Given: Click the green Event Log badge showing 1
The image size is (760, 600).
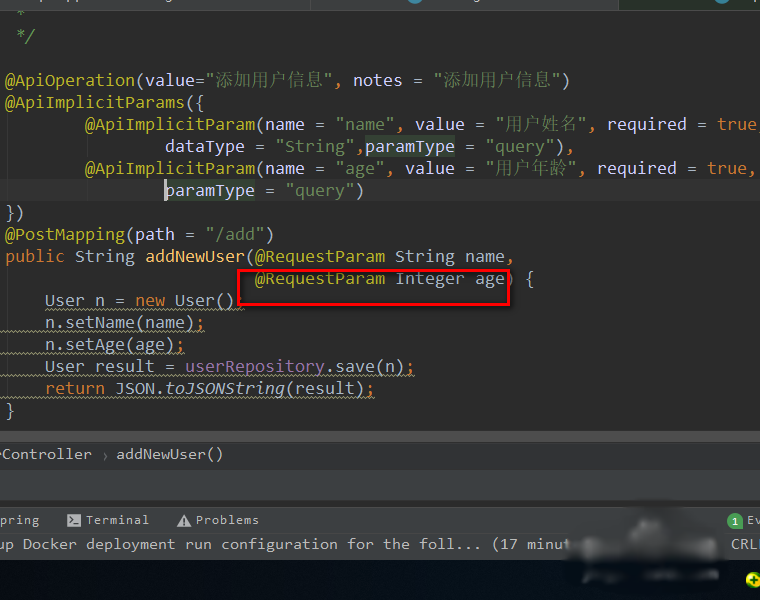Looking at the screenshot, I should point(735,521).
